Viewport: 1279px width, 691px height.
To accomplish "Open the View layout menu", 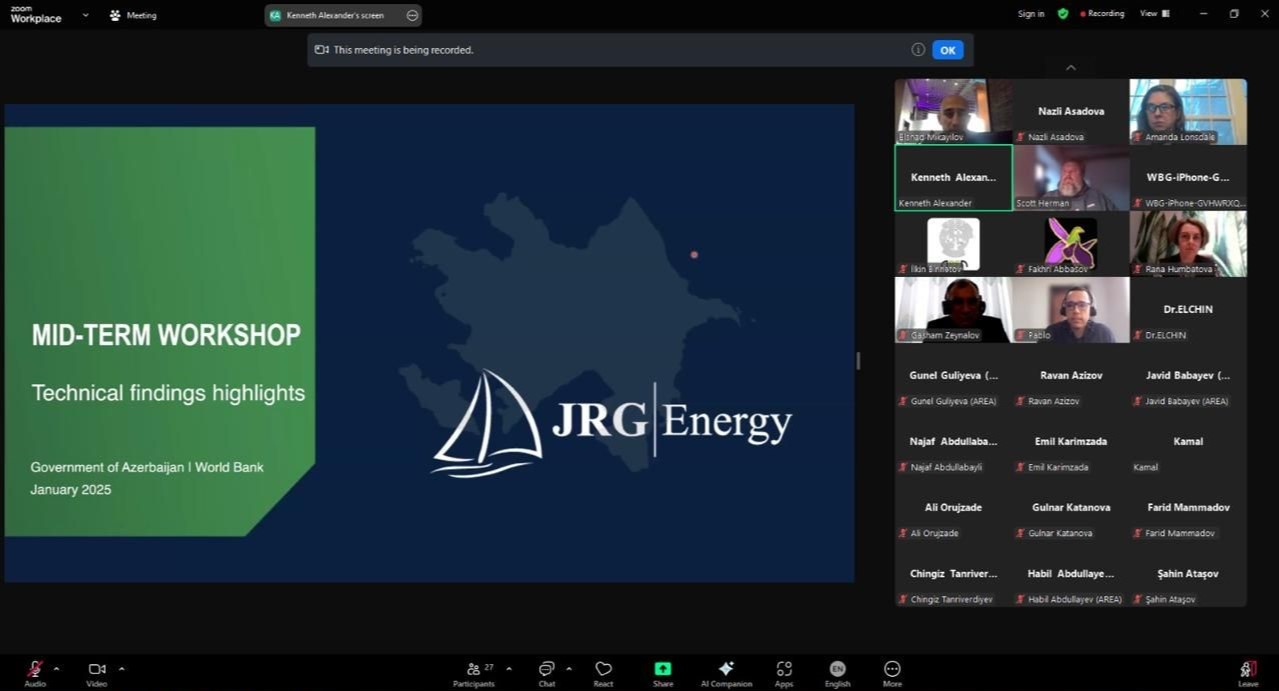I will 1154,14.
